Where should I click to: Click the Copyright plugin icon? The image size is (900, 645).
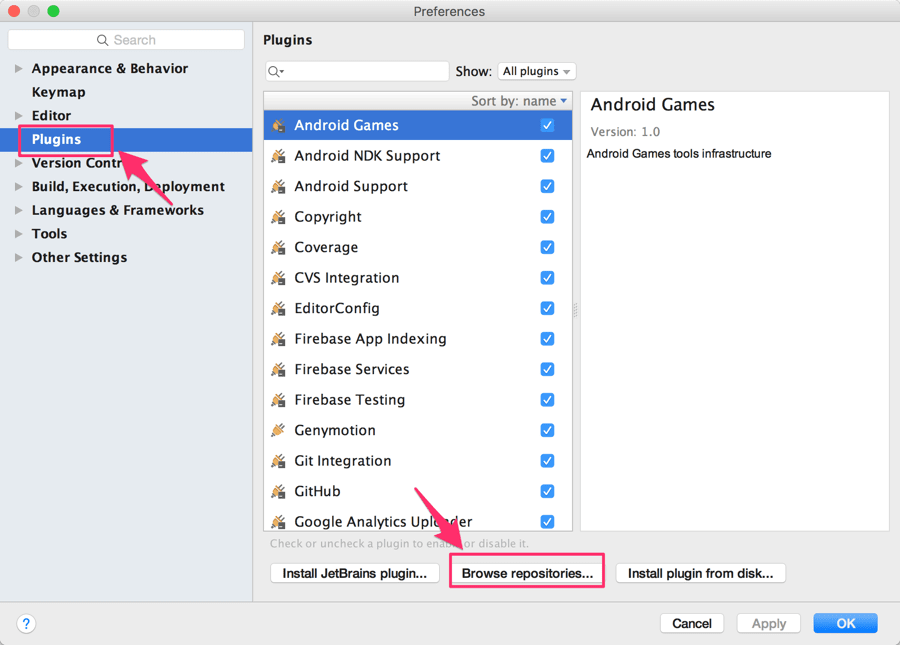(278, 216)
